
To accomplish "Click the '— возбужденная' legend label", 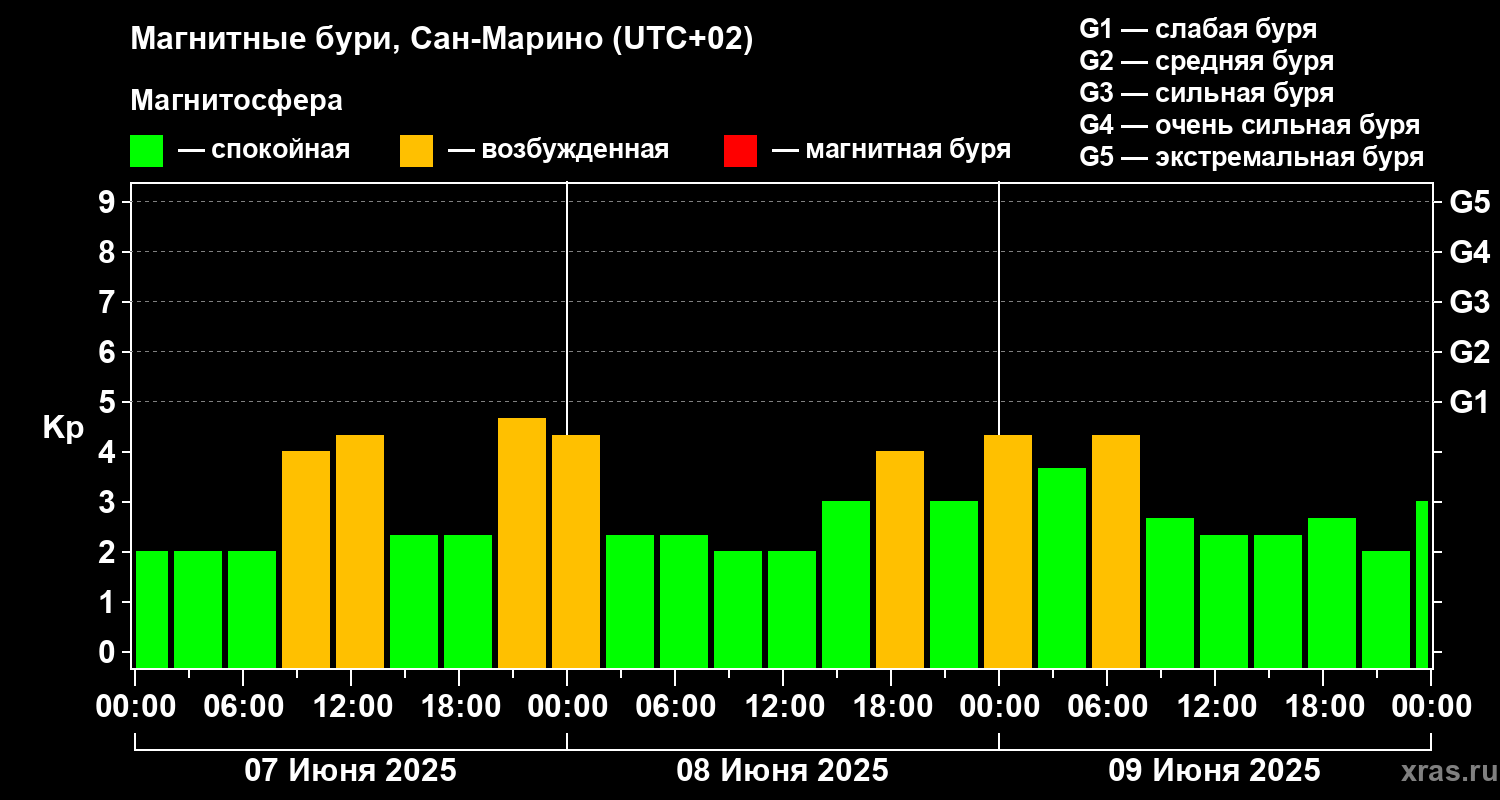I will click(x=558, y=150).
